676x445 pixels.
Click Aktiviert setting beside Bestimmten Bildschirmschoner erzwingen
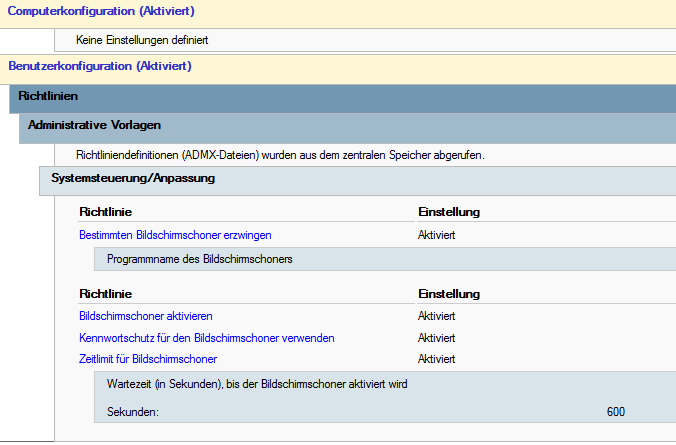pos(437,235)
